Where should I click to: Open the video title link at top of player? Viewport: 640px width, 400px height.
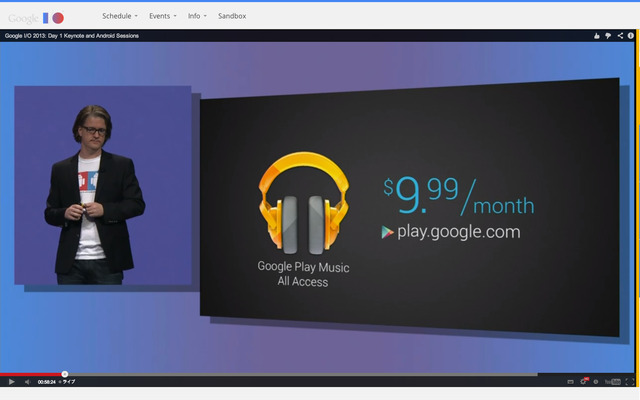click(x=72, y=36)
